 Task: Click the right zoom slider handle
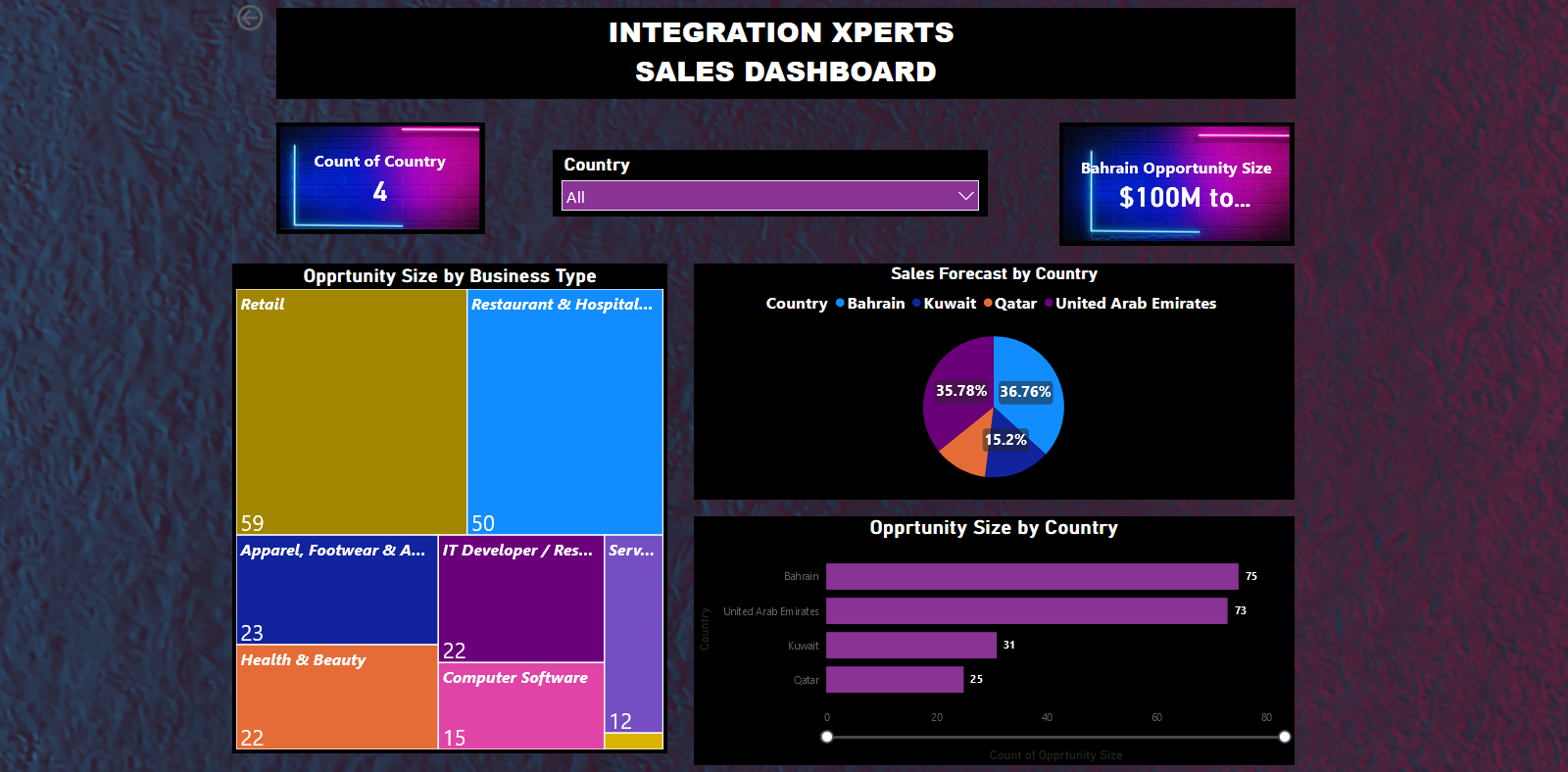(1285, 737)
